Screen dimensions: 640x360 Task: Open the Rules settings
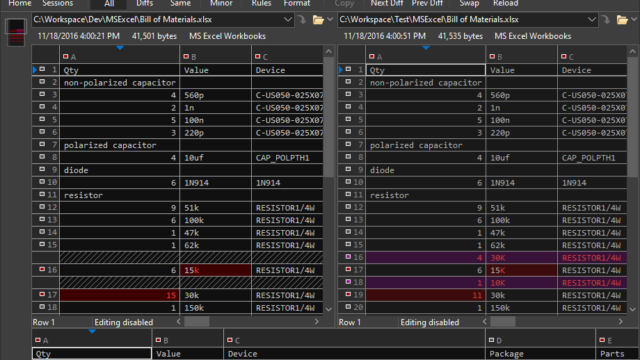click(261, 4)
